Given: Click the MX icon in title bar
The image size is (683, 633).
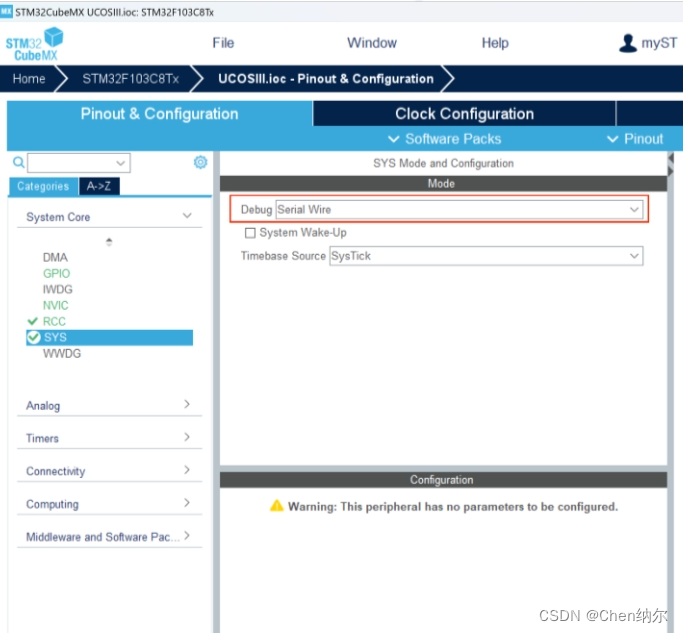Looking at the screenshot, I should coord(6,11).
